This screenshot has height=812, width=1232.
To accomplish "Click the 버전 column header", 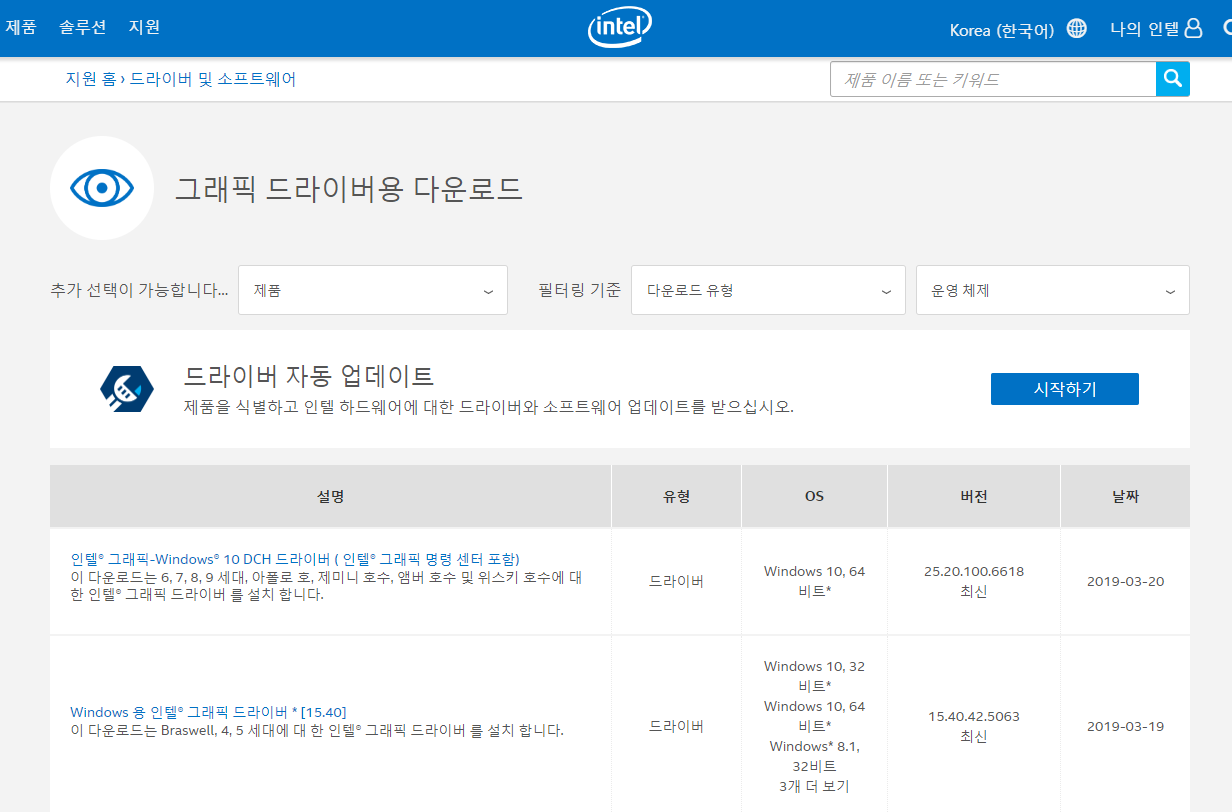I will 974,496.
